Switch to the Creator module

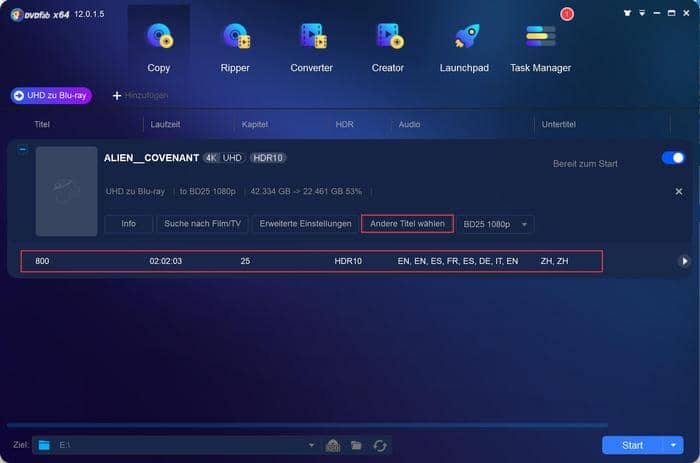[x=388, y=48]
